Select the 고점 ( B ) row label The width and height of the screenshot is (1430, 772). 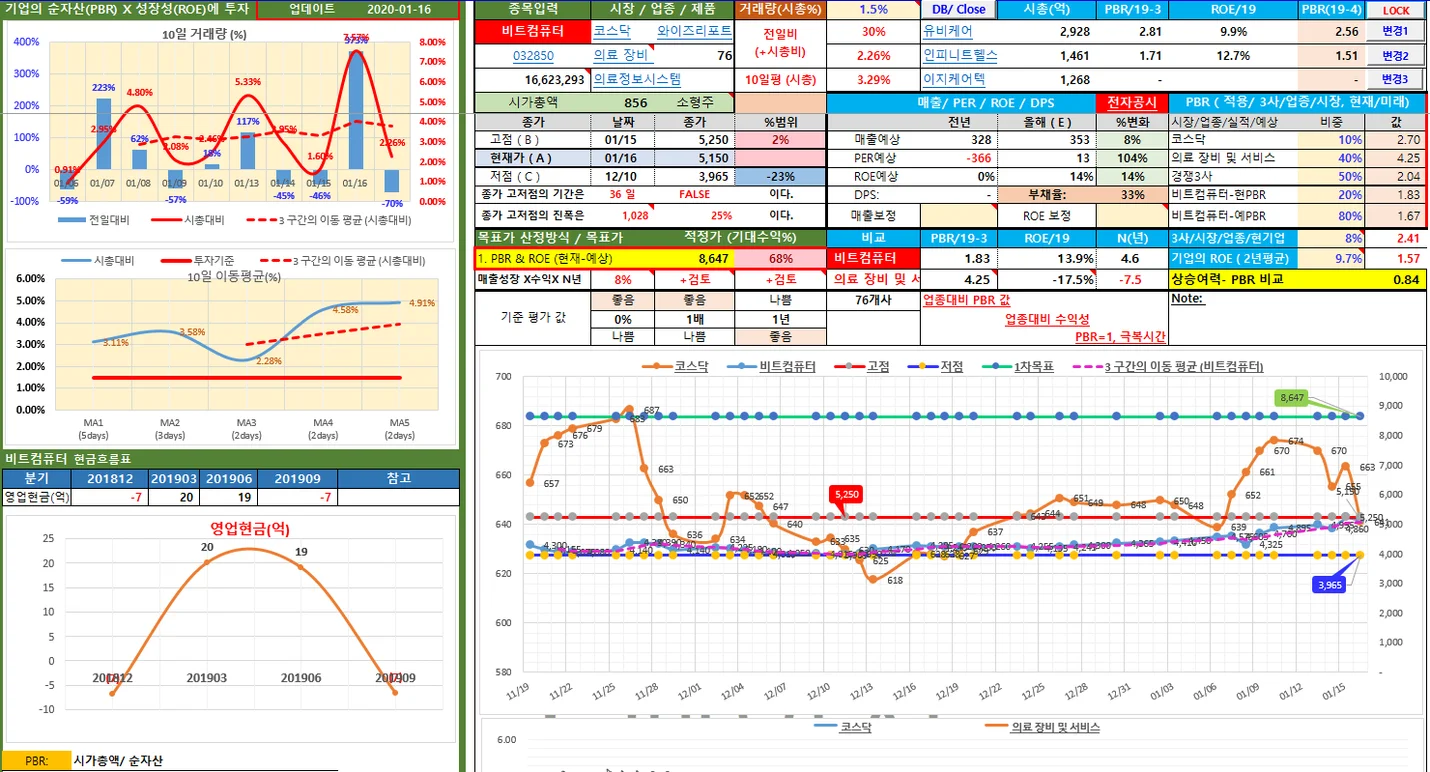point(533,140)
